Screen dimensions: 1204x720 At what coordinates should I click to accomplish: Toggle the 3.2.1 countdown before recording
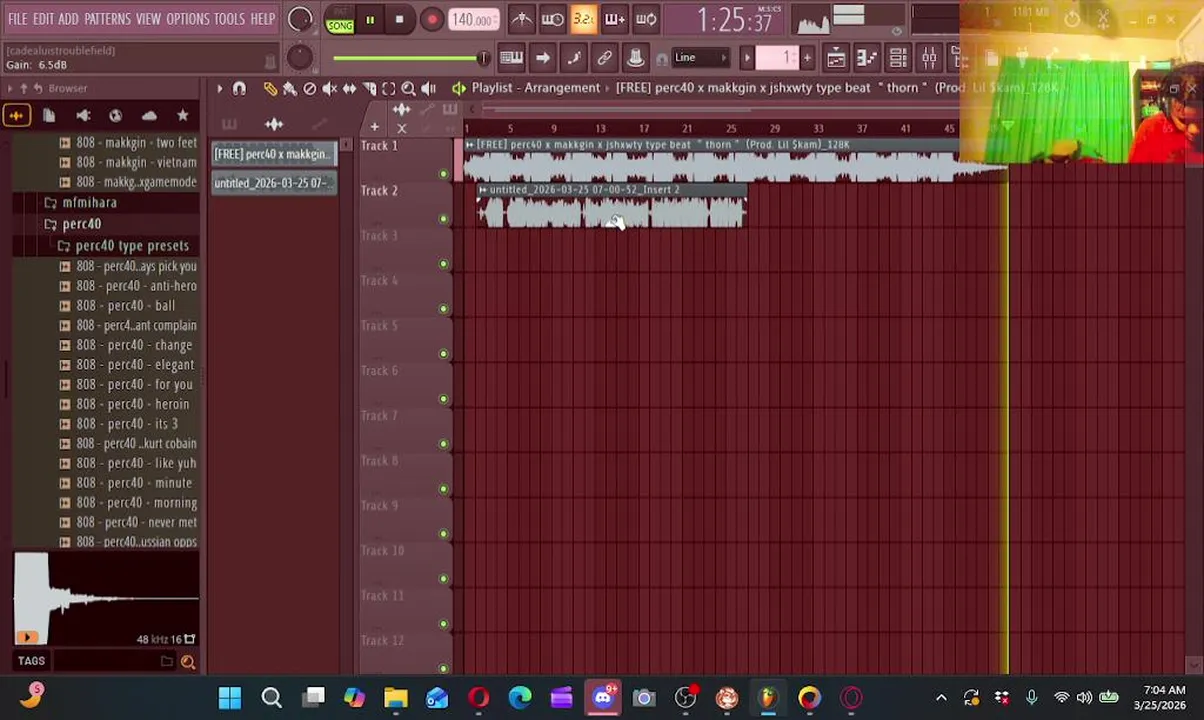click(x=584, y=19)
